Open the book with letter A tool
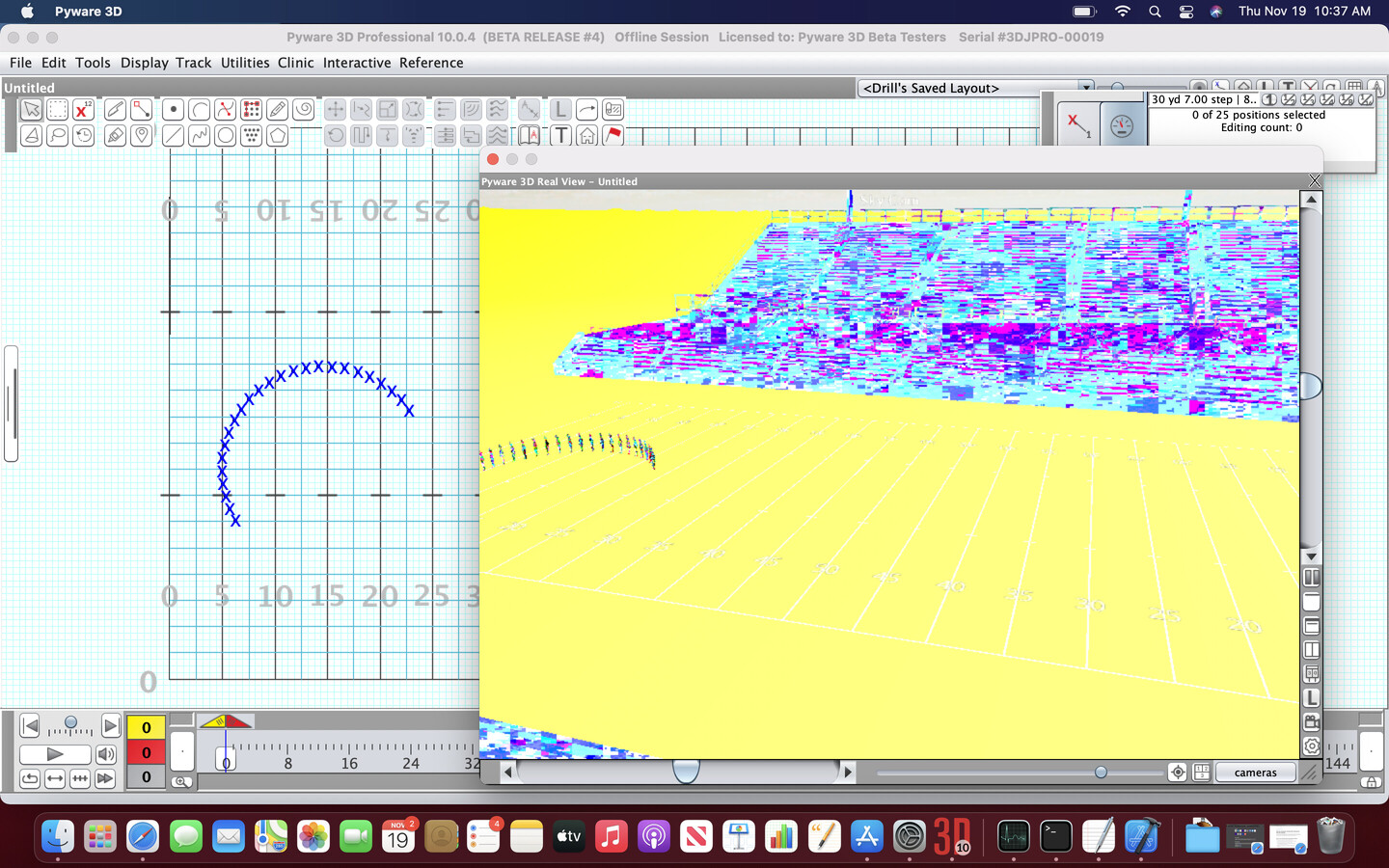Screen dimensions: 1389x868 [529, 135]
